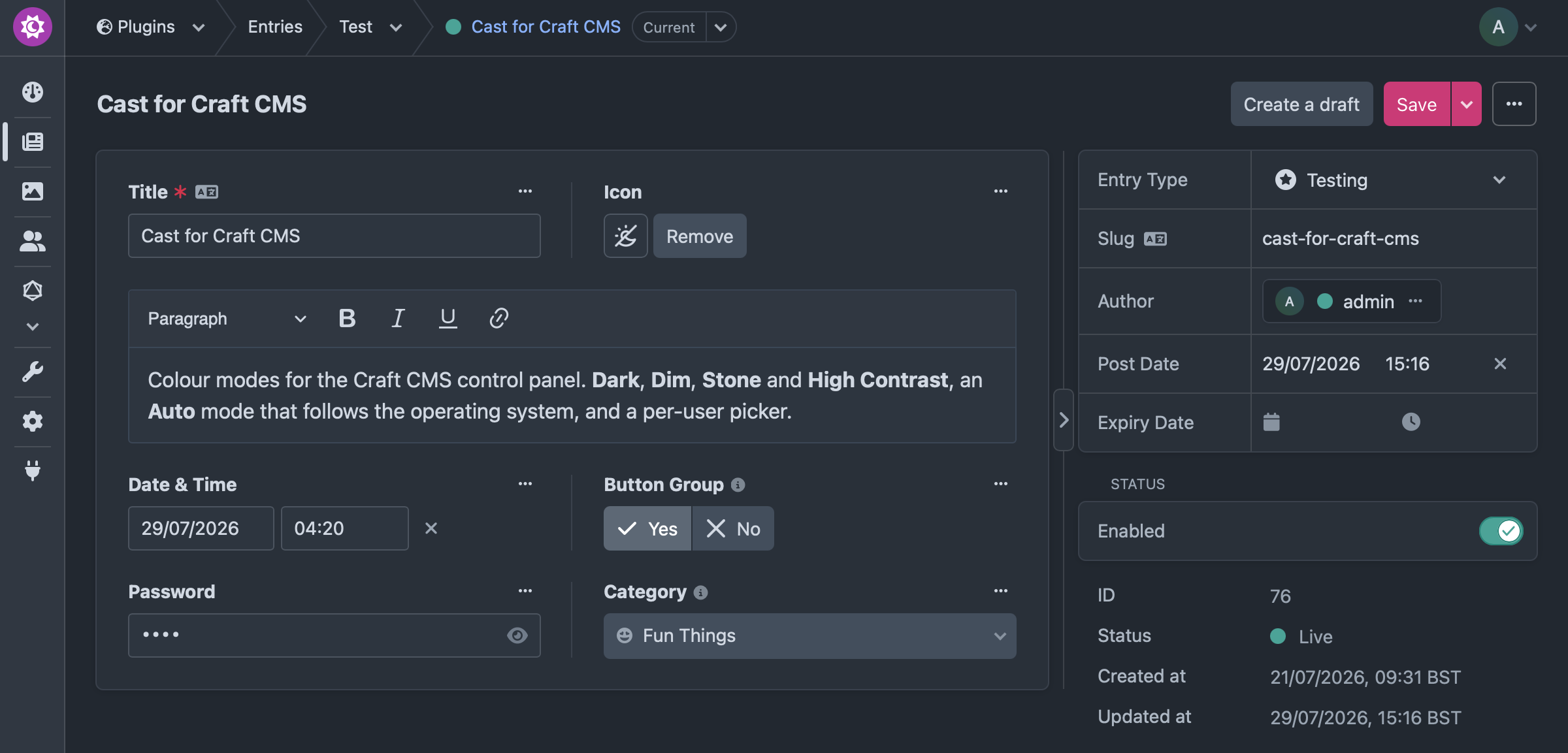Insert a link in the editor
Image resolution: width=1568 pixels, height=753 pixels.
click(x=498, y=318)
